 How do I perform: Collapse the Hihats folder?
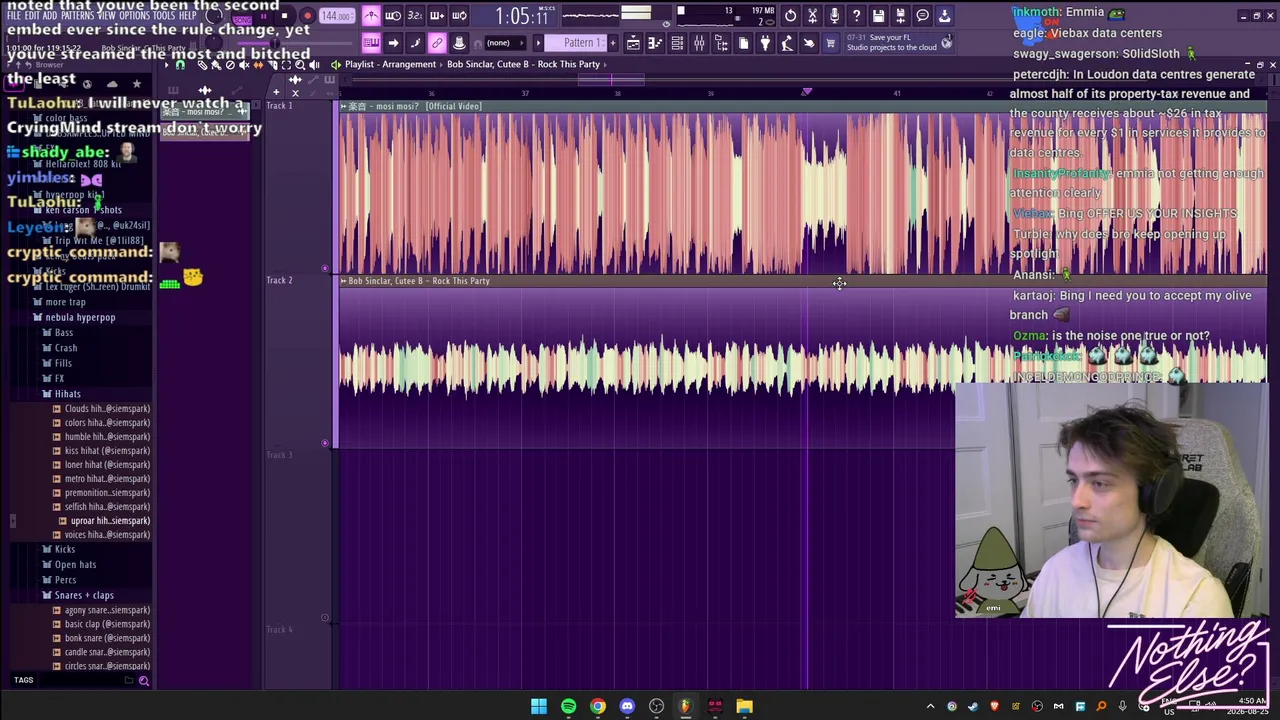(x=67, y=394)
